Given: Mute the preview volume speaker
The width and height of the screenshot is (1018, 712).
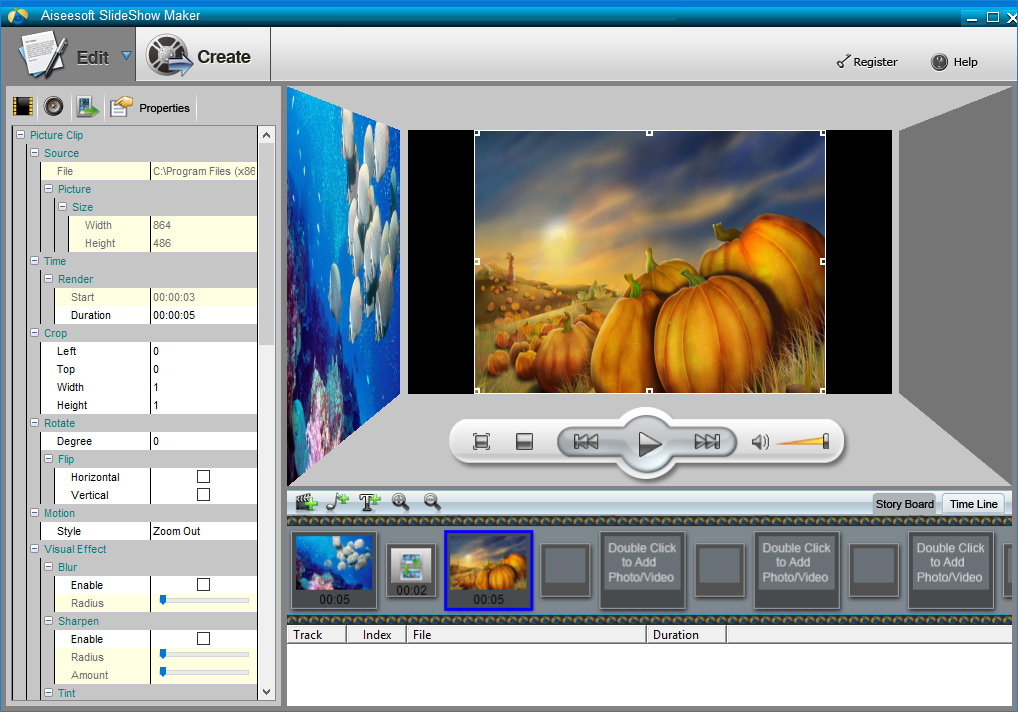Looking at the screenshot, I should (760, 442).
